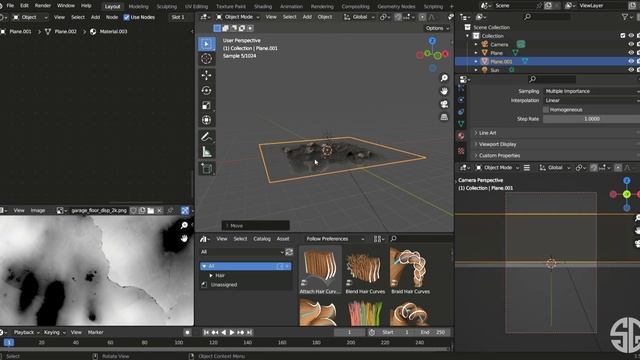Select the Transform tool

pos(207,120)
